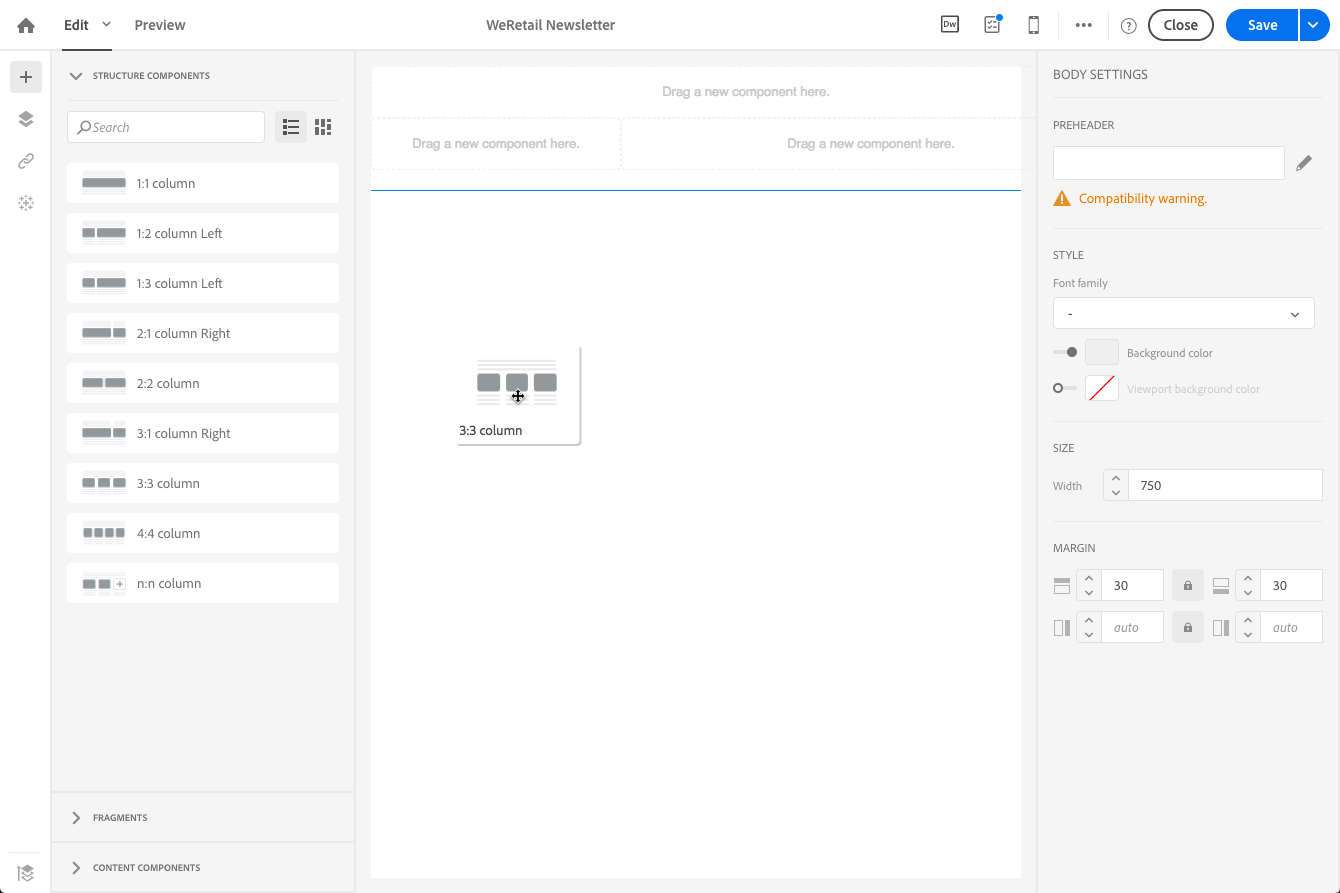Adjust the left margin stepper
This screenshot has height=893, width=1340.
click(x=1089, y=627)
